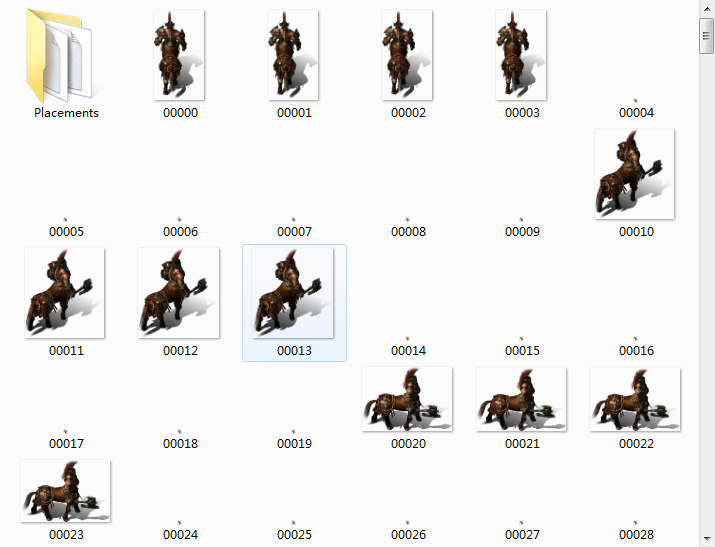Select the 00021 centaur thumbnail
This screenshot has width=715, height=547.
521,399
